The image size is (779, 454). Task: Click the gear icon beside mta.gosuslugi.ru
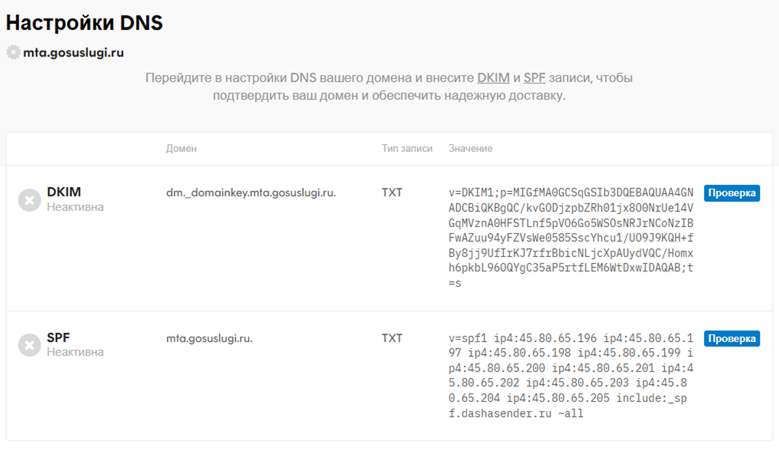[13, 52]
